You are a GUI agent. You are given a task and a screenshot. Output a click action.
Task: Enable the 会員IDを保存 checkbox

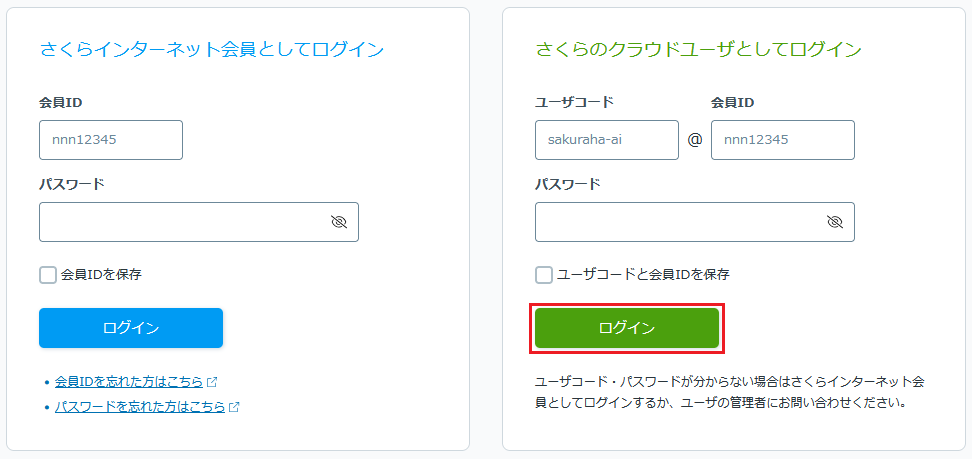point(48,275)
